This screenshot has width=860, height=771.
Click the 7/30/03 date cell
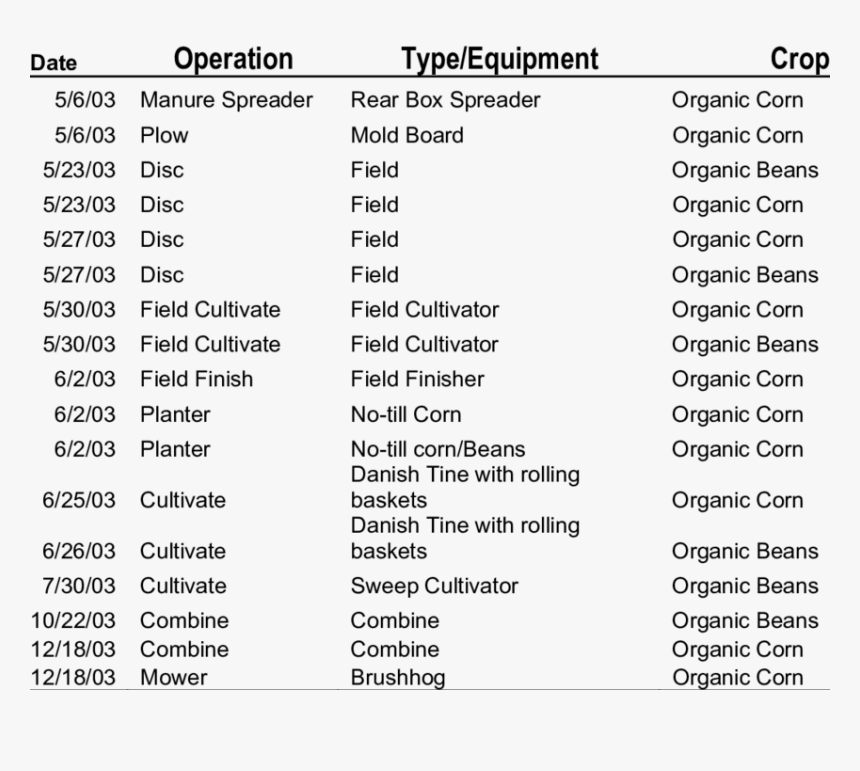coord(78,586)
